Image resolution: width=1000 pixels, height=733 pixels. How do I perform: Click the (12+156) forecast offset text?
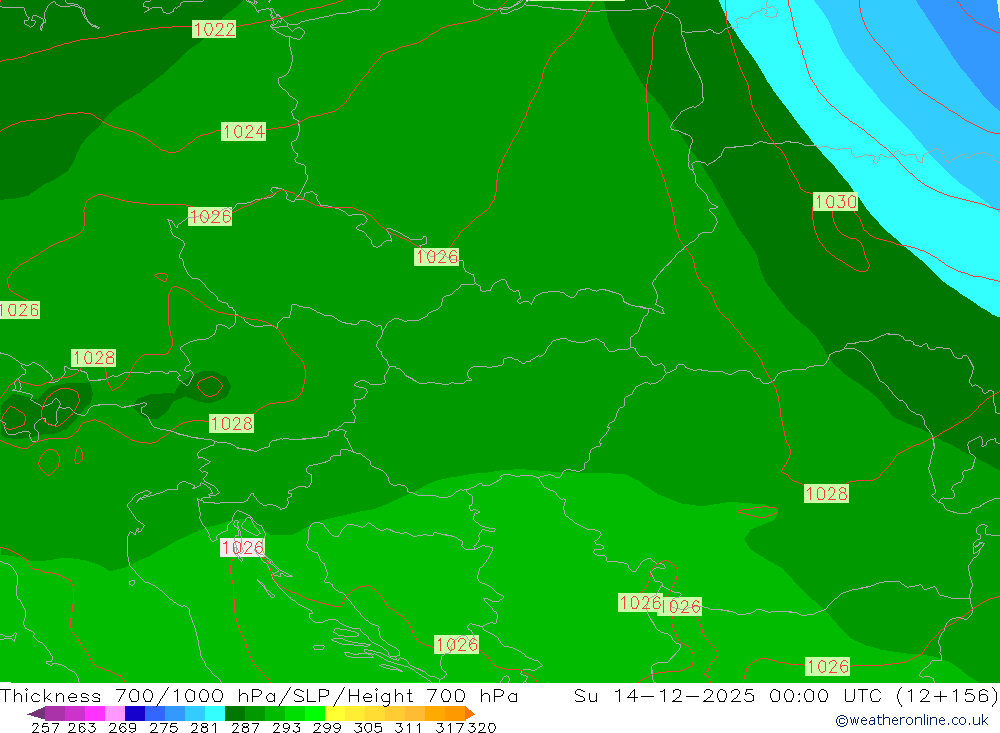[x=947, y=695]
